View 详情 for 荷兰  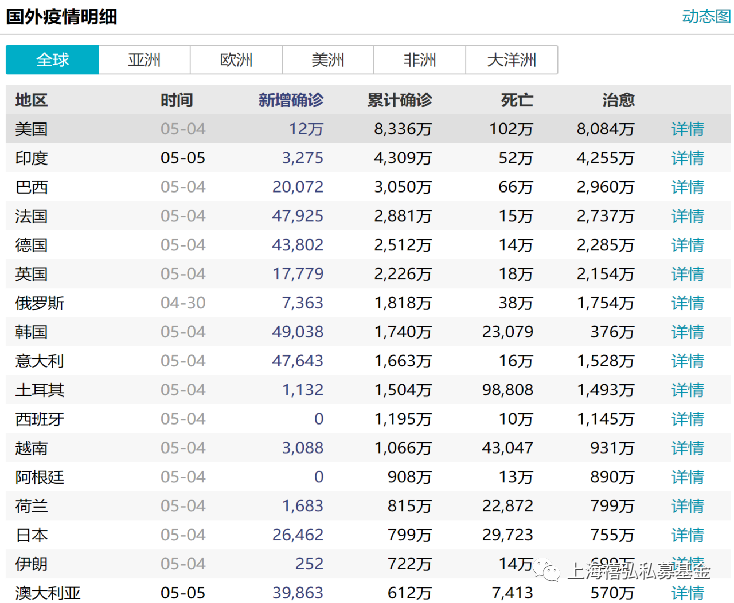[688, 506]
